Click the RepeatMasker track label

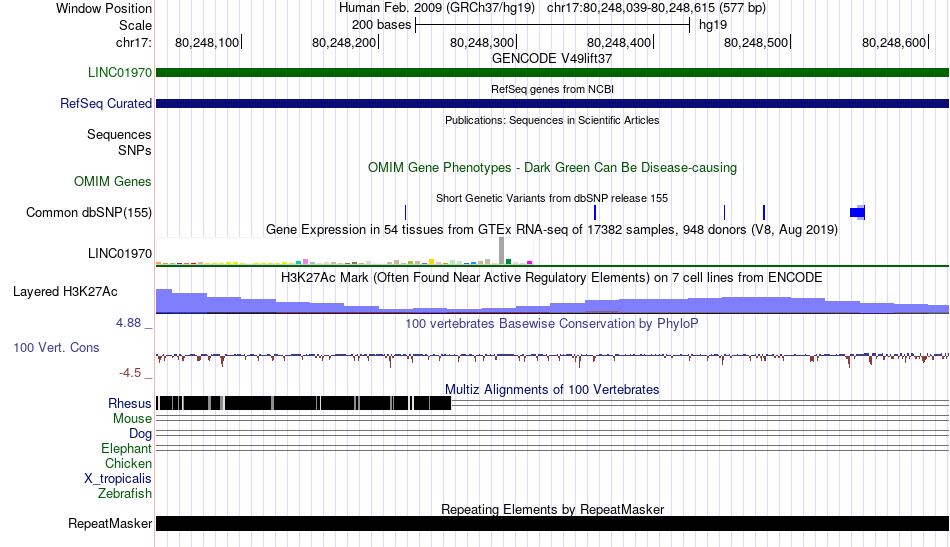(110, 523)
